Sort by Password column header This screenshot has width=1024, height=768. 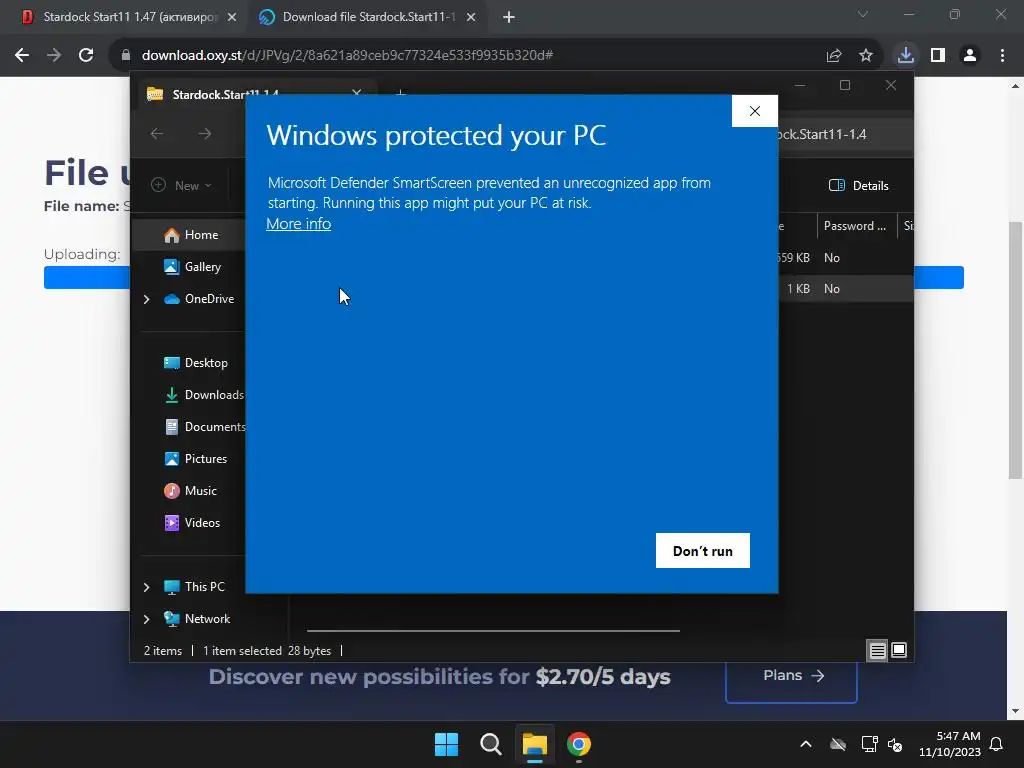[x=856, y=226]
